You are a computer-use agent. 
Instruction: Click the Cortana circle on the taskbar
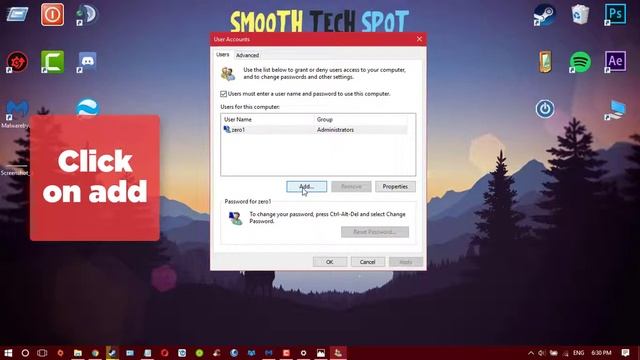point(25,353)
